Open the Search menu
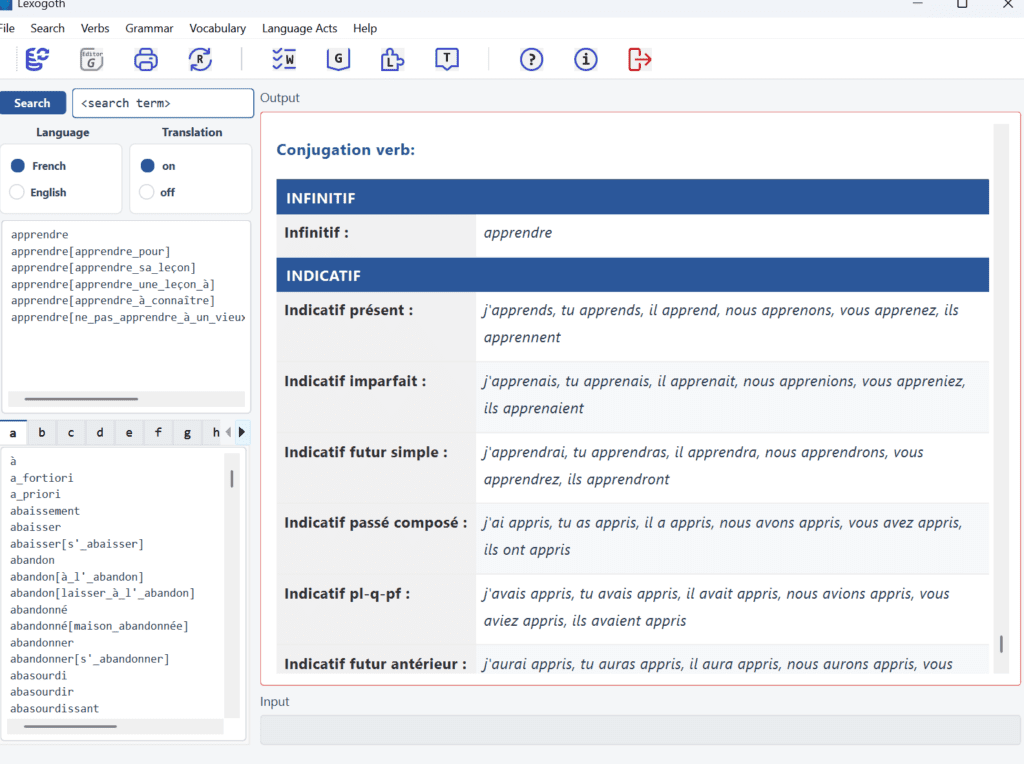This screenshot has height=764, width=1024. [47, 28]
